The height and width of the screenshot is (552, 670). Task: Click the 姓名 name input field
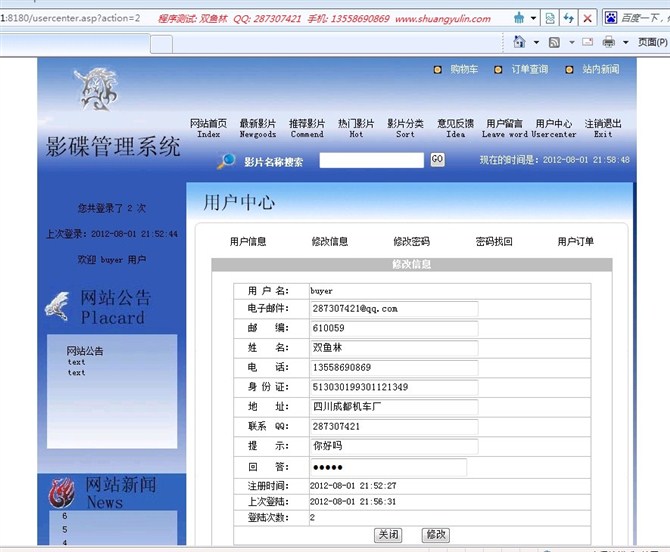(394, 348)
